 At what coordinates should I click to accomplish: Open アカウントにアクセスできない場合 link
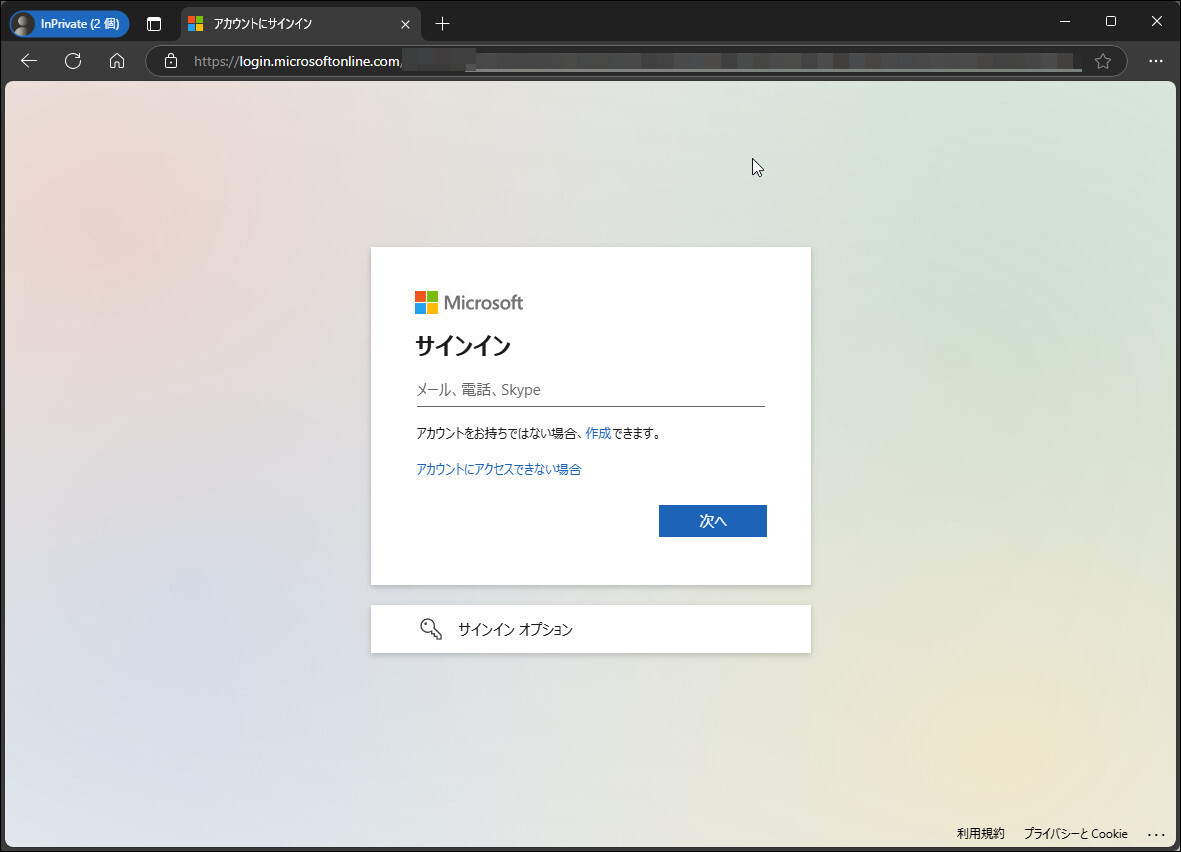[x=499, y=469]
